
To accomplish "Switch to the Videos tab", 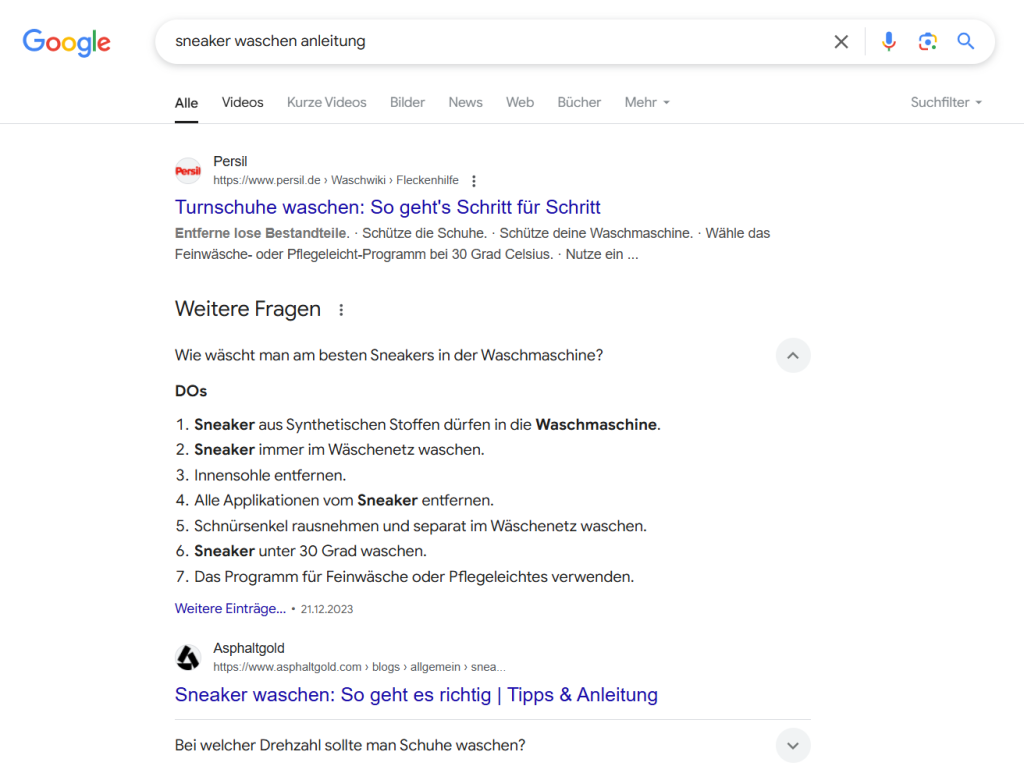I will click(243, 102).
